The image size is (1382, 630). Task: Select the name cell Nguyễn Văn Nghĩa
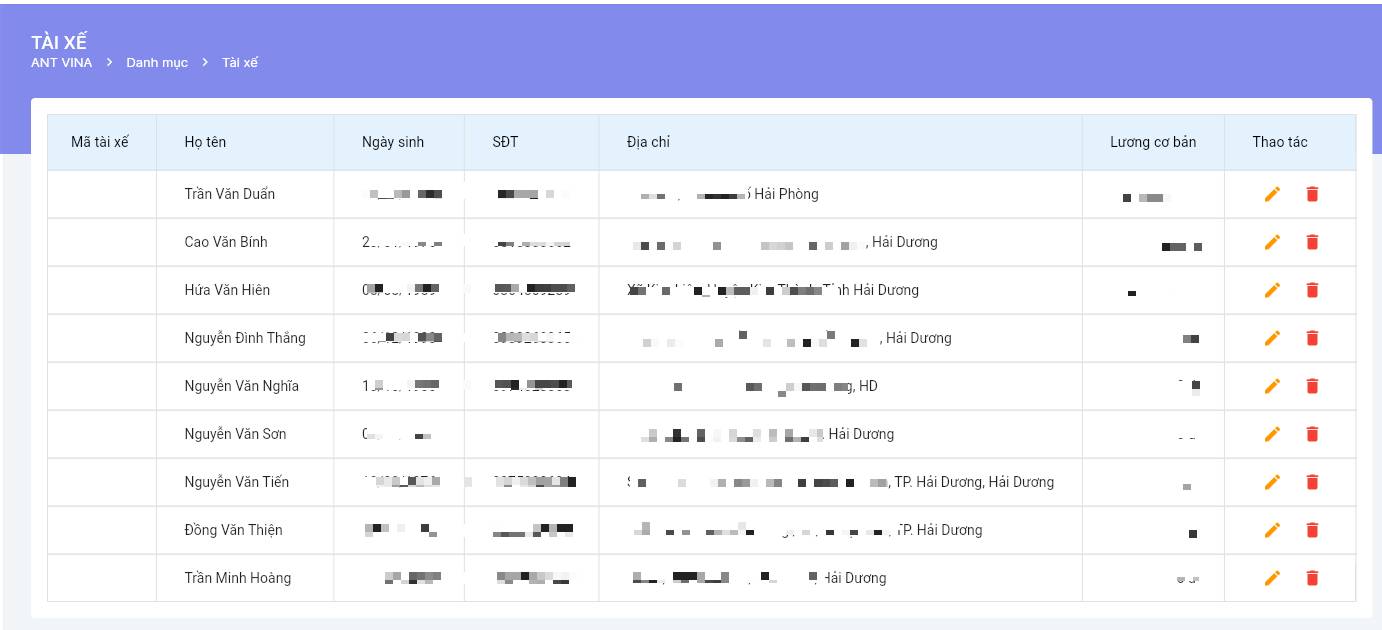pyautogui.click(x=241, y=386)
